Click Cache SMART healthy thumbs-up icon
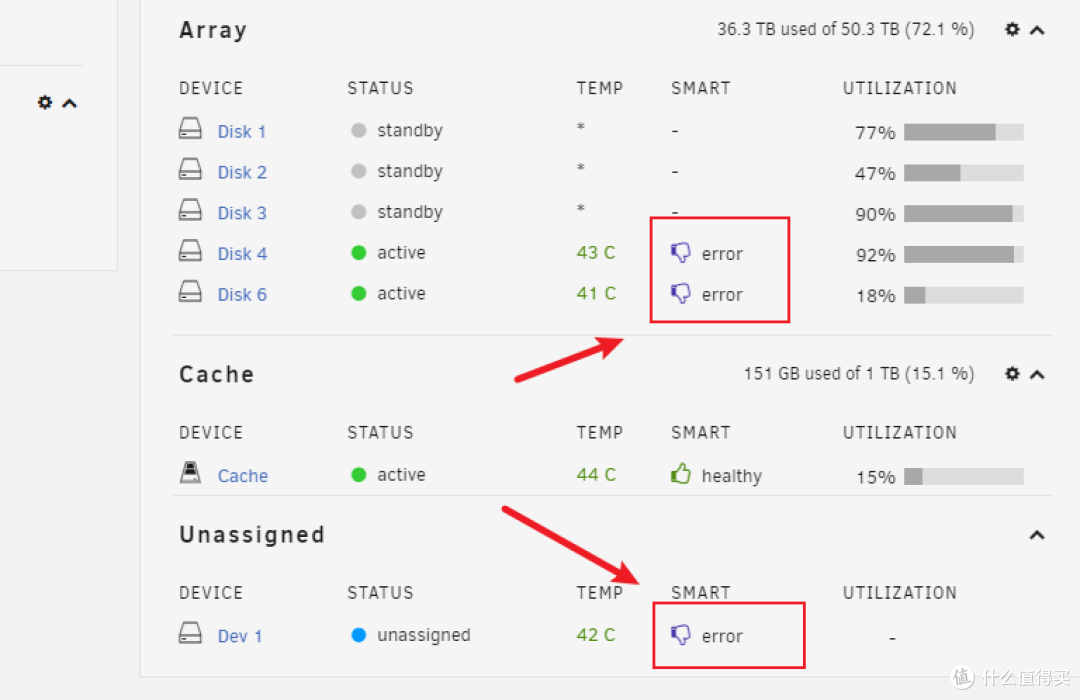This screenshot has height=700, width=1080. (x=681, y=475)
